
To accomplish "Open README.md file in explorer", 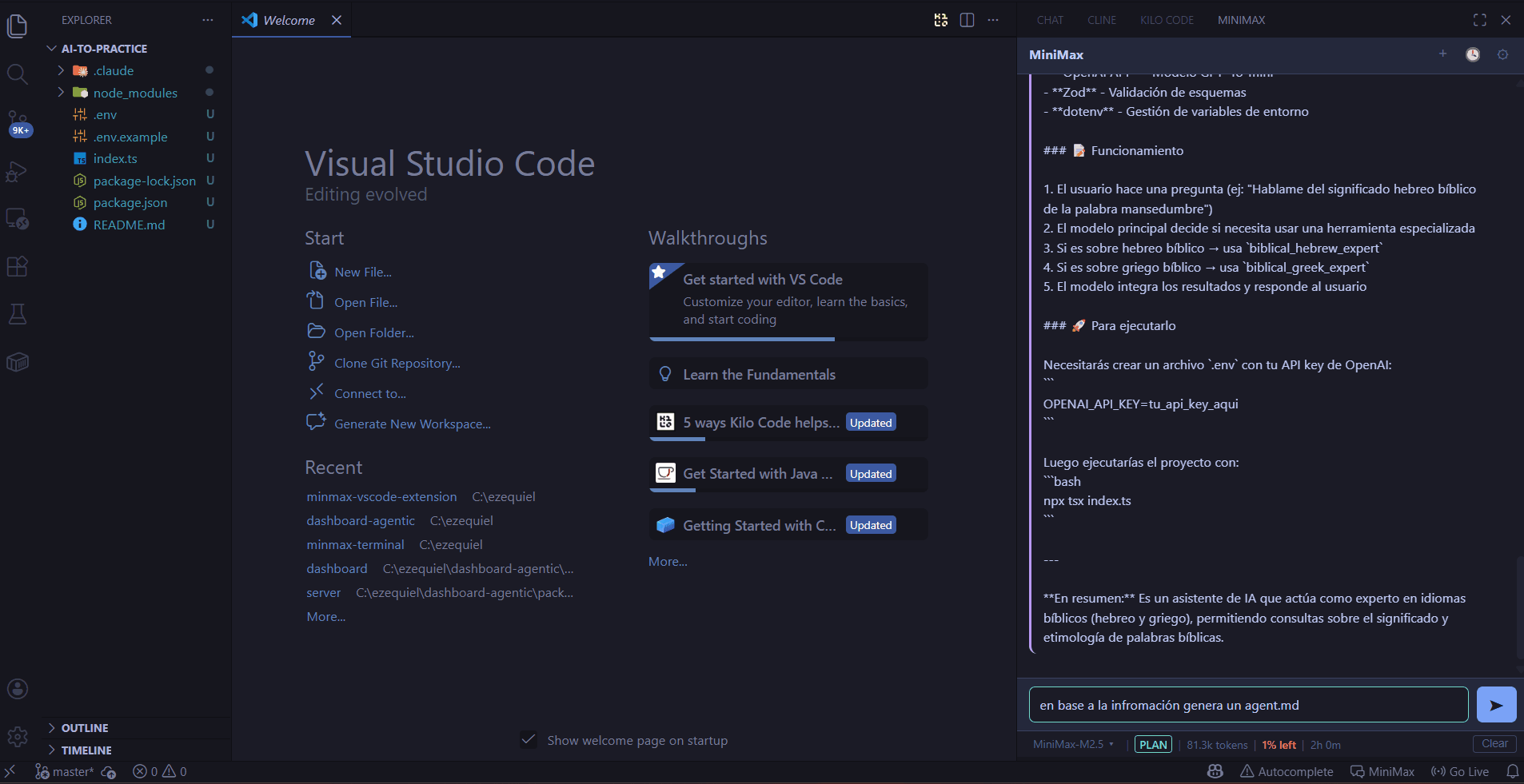I will (129, 225).
